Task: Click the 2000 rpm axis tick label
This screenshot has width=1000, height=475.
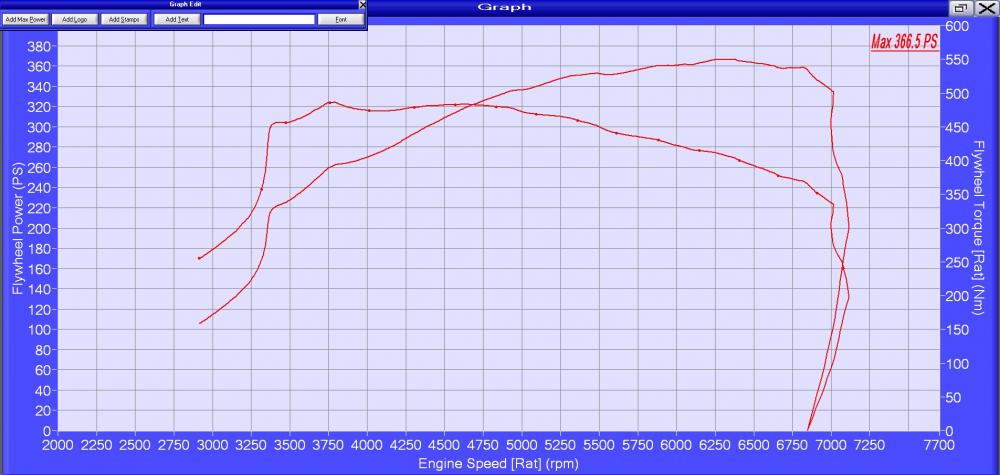Action: 58,444
